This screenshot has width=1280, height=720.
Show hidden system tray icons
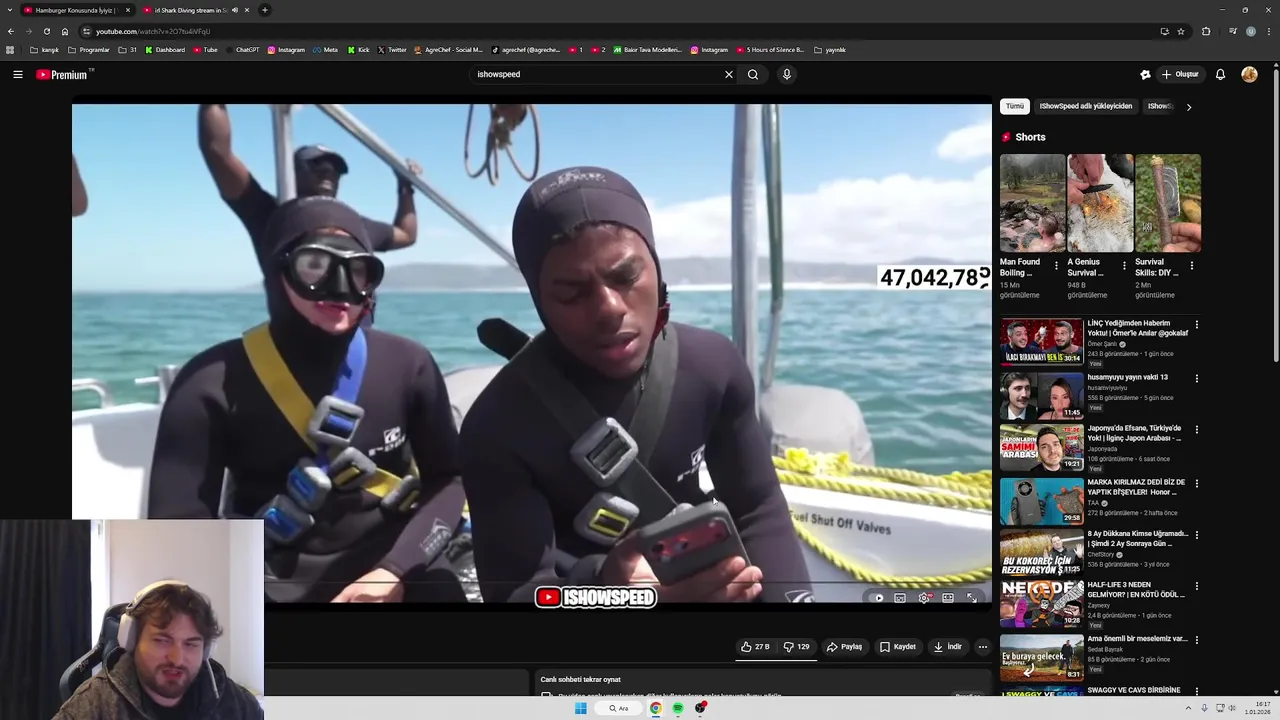[1189, 708]
